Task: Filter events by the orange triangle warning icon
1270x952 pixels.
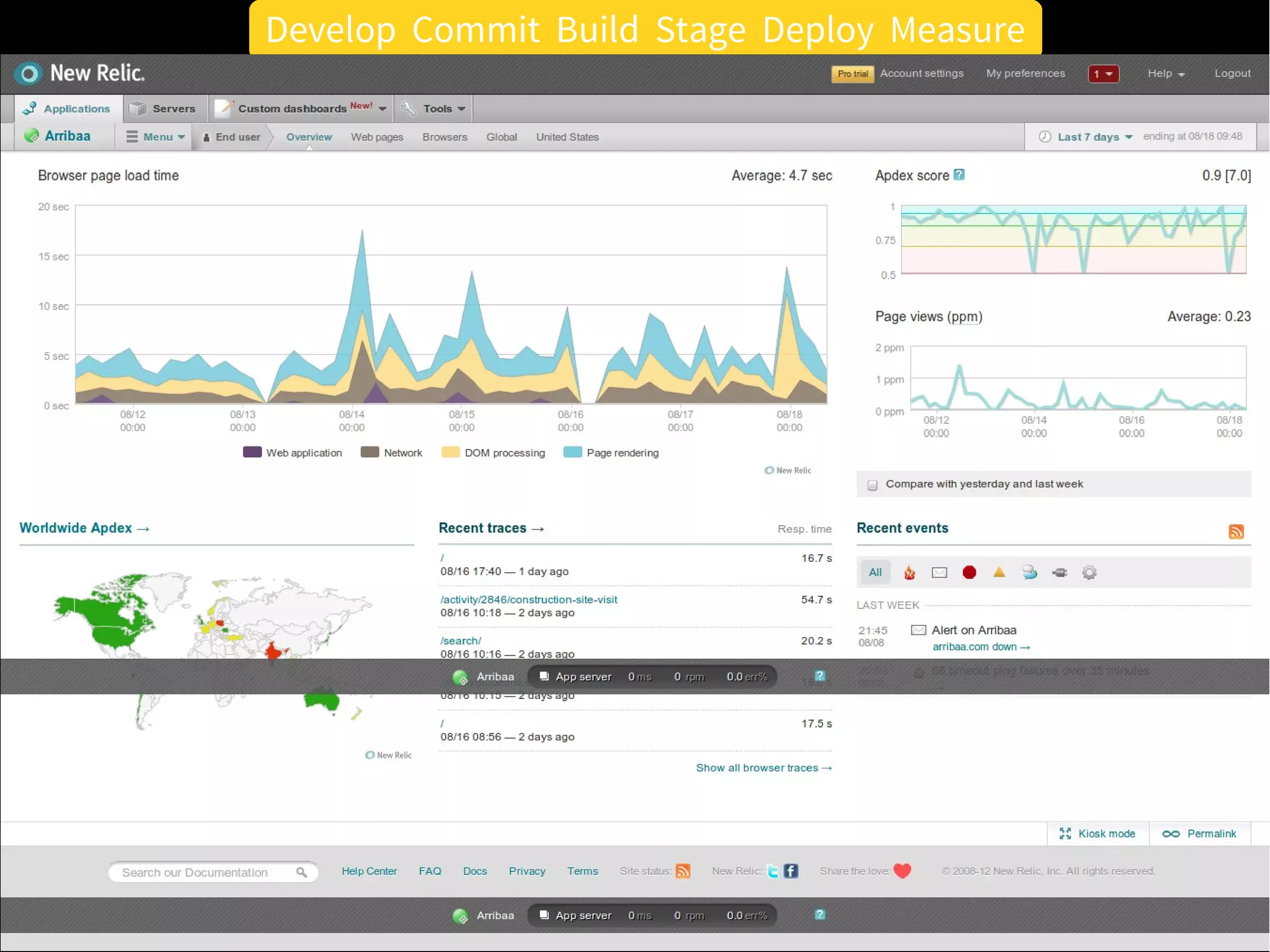Action: [x=998, y=572]
